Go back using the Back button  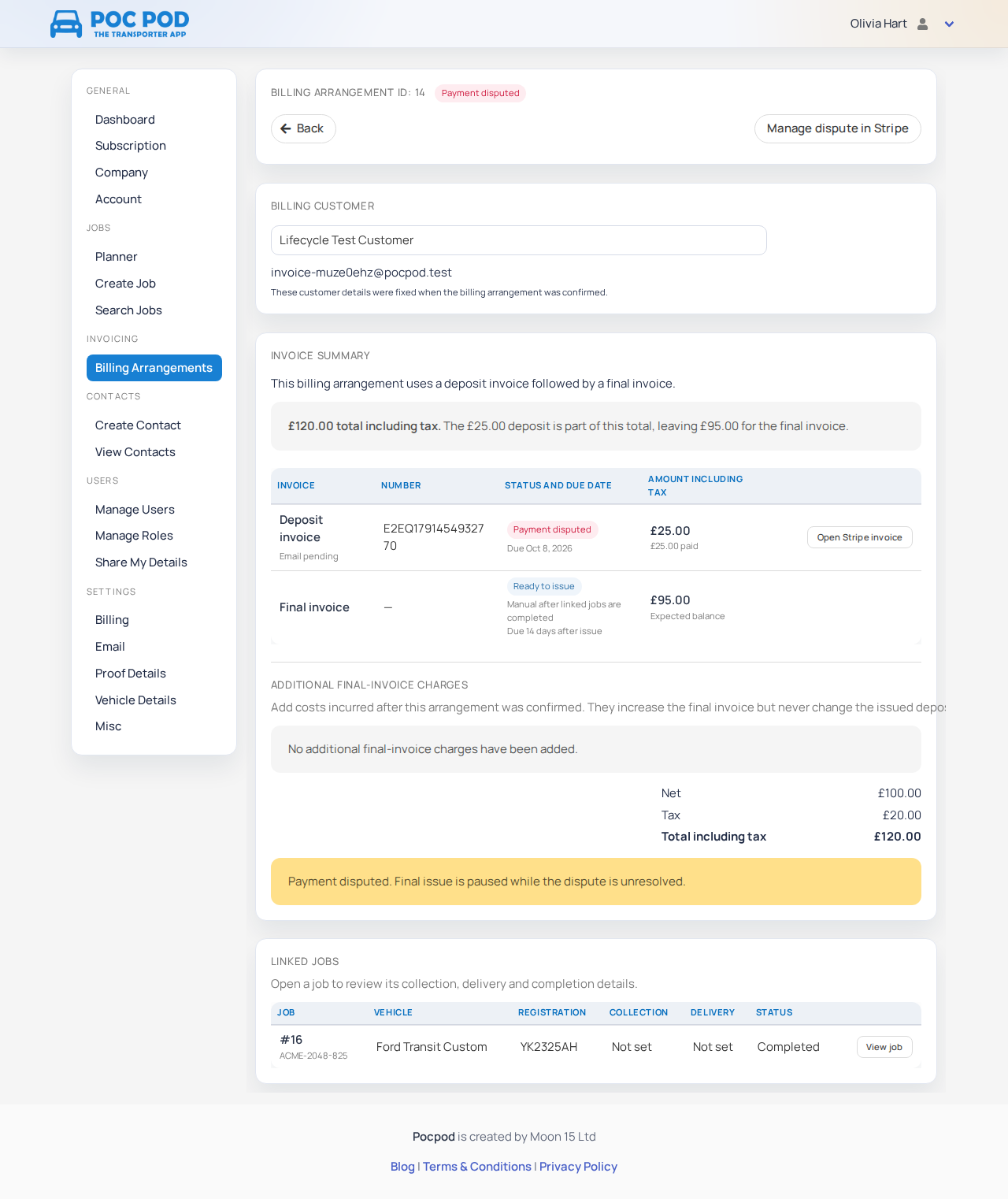click(303, 128)
